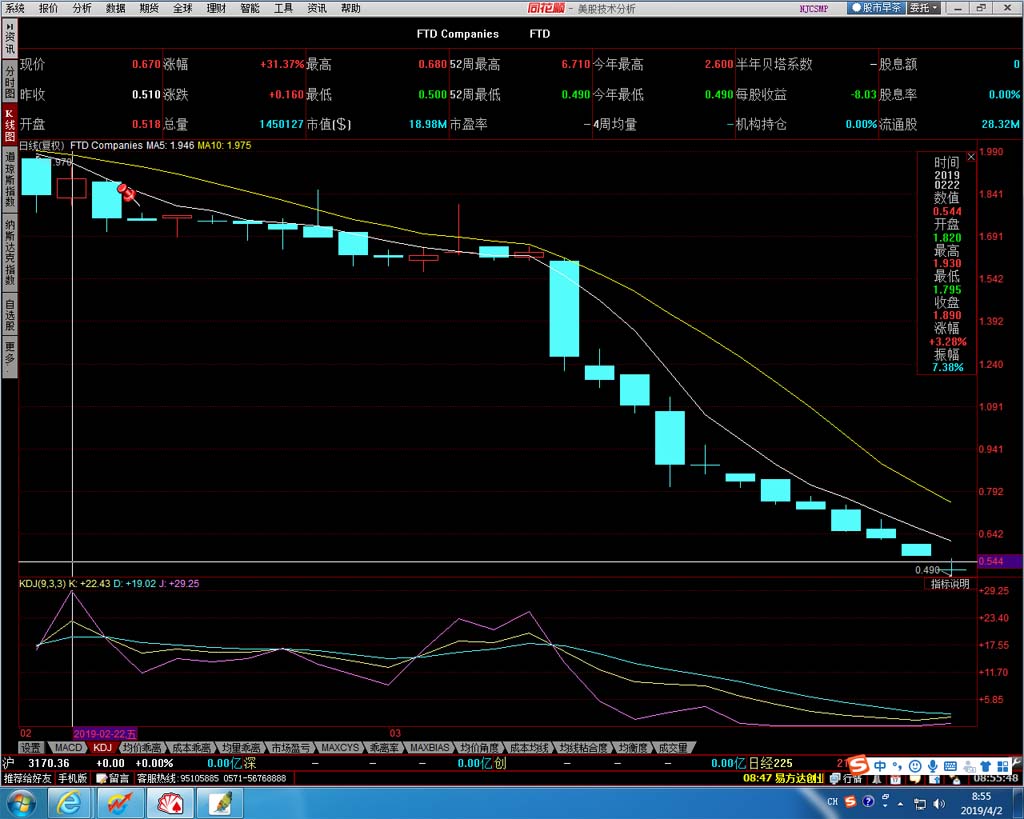This screenshot has height=819, width=1024.
Task: Switch to 均量乖离 indicator tab
Action: pyautogui.click(x=241, y=747)
